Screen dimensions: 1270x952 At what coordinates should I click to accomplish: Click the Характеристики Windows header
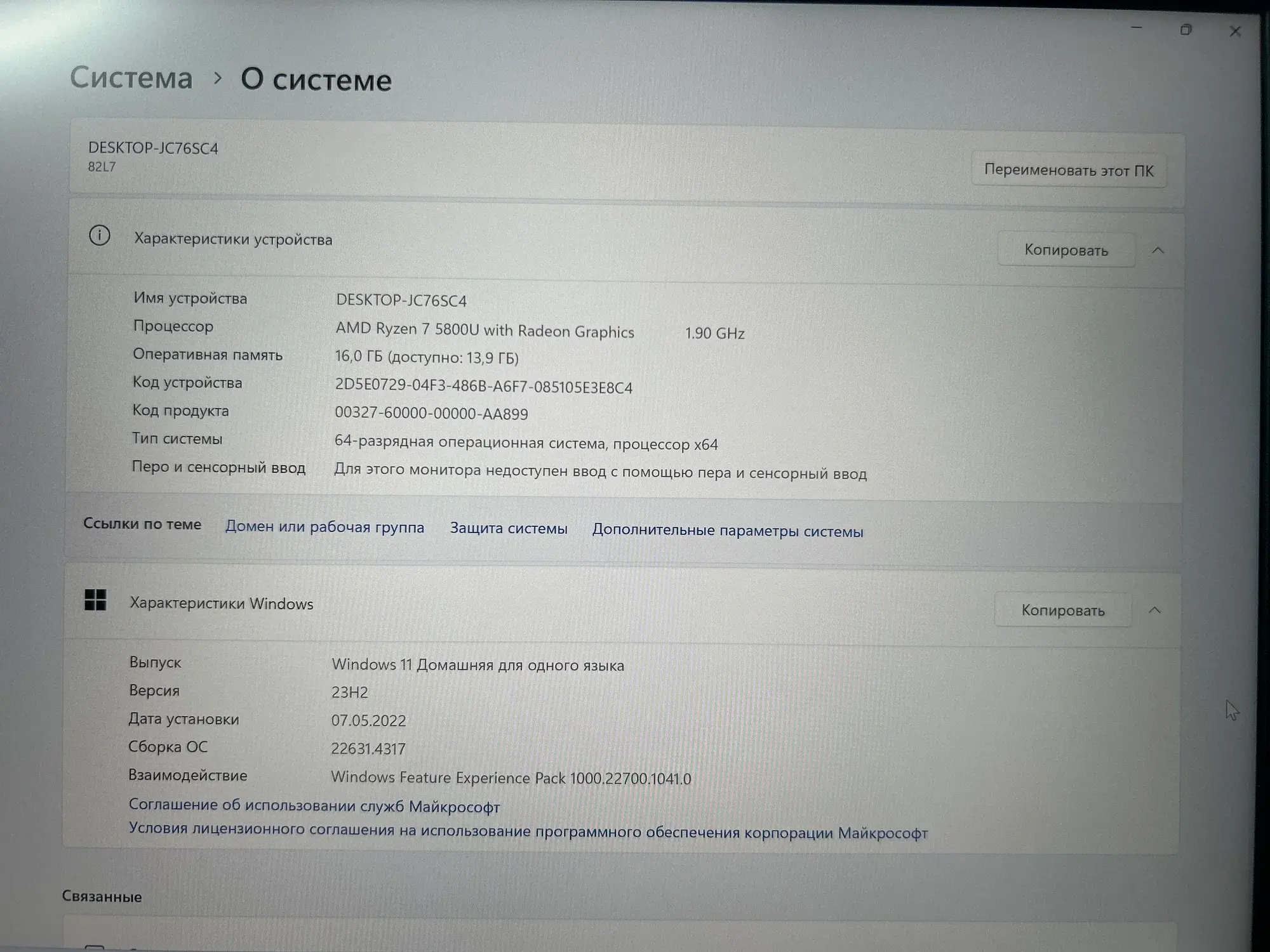[x=222, y=603]
